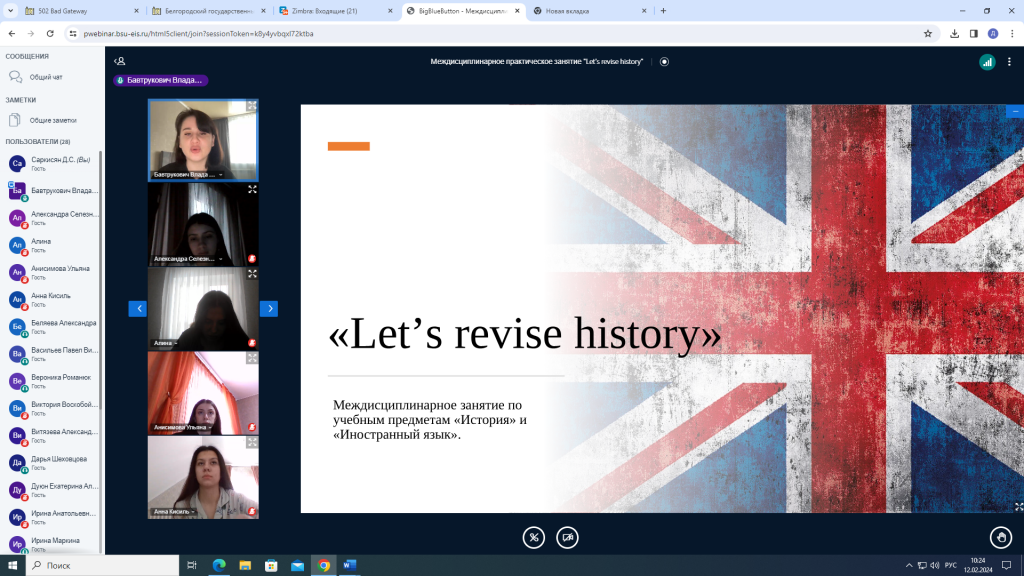Select user Алина in user list
The image size is (1024, 576).
tap(51, 245)
